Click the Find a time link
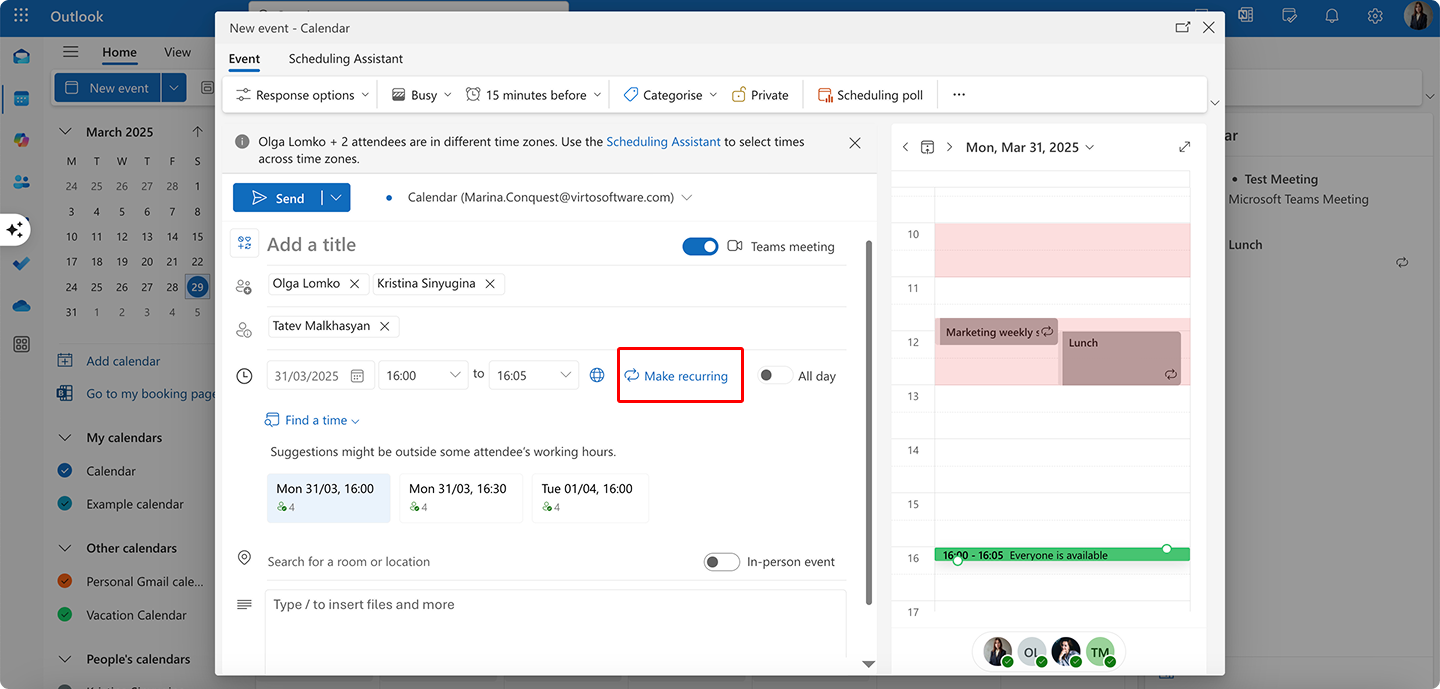Screen dimensions: 1440x689 pos(313,419)
